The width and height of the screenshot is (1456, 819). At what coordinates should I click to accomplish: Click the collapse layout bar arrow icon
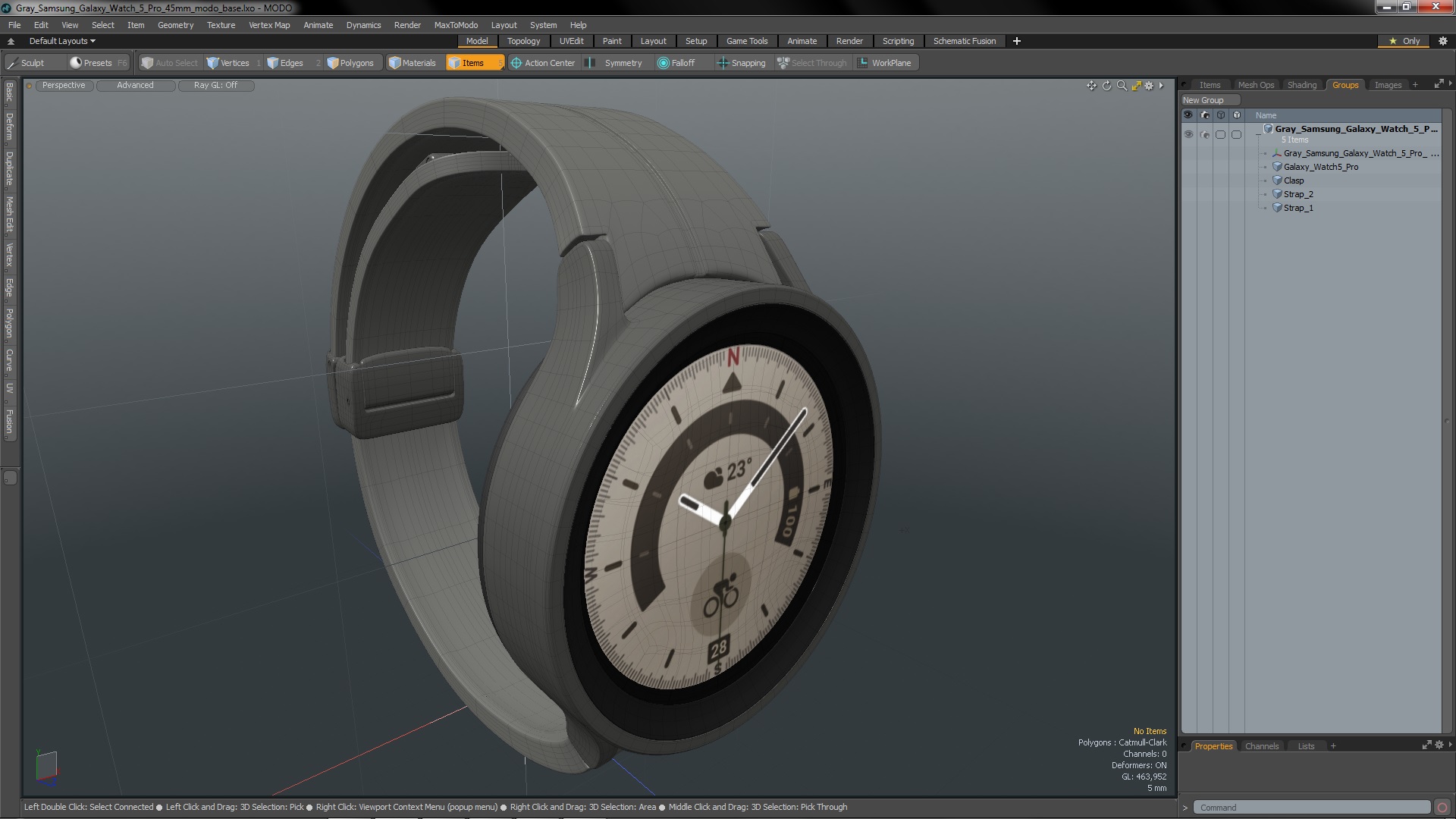click(x=11, y=41)
